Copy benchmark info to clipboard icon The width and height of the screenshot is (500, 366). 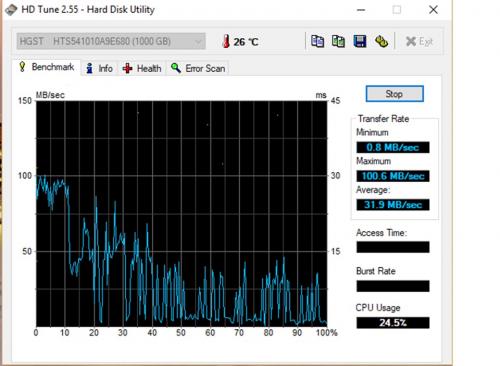[317, 41]
